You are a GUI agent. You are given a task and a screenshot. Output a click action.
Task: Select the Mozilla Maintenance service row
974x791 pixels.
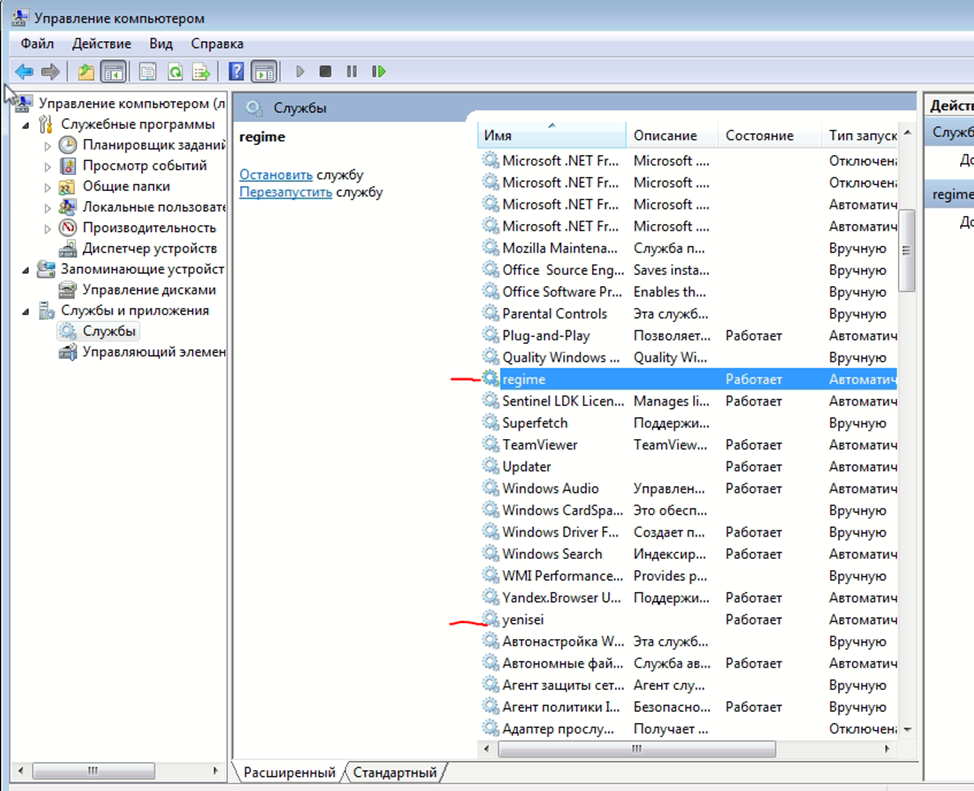pos(688,248)
